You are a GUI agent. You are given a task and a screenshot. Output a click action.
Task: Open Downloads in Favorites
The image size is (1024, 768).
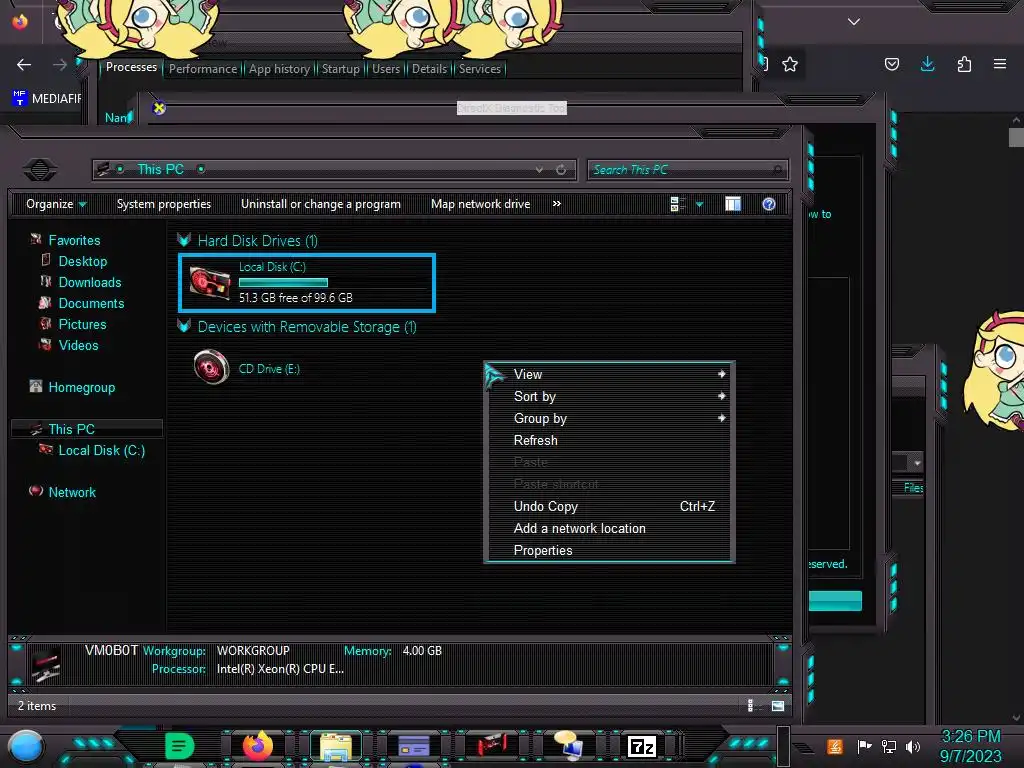[90, 282]
